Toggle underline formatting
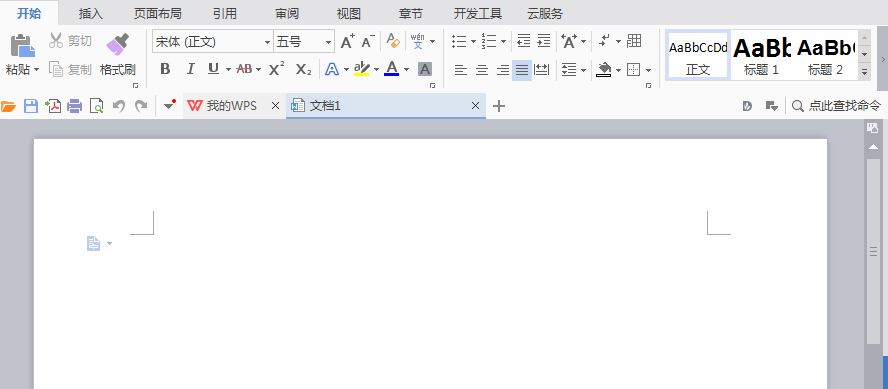 [213, 69]
